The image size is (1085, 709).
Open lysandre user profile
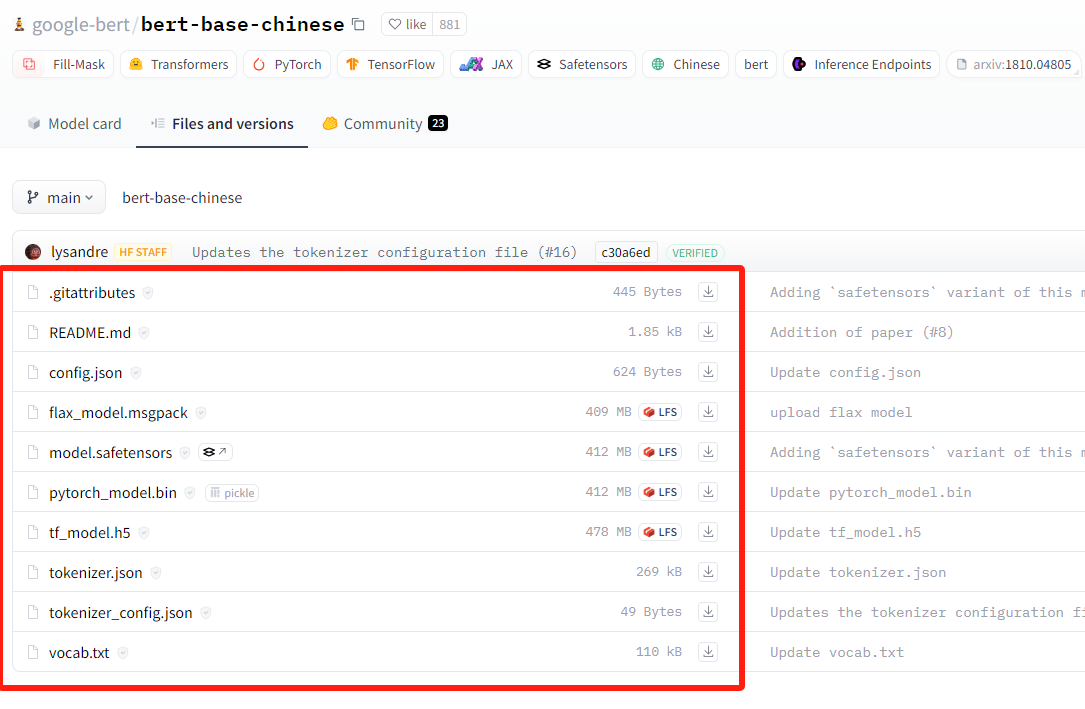click(79, 252)
